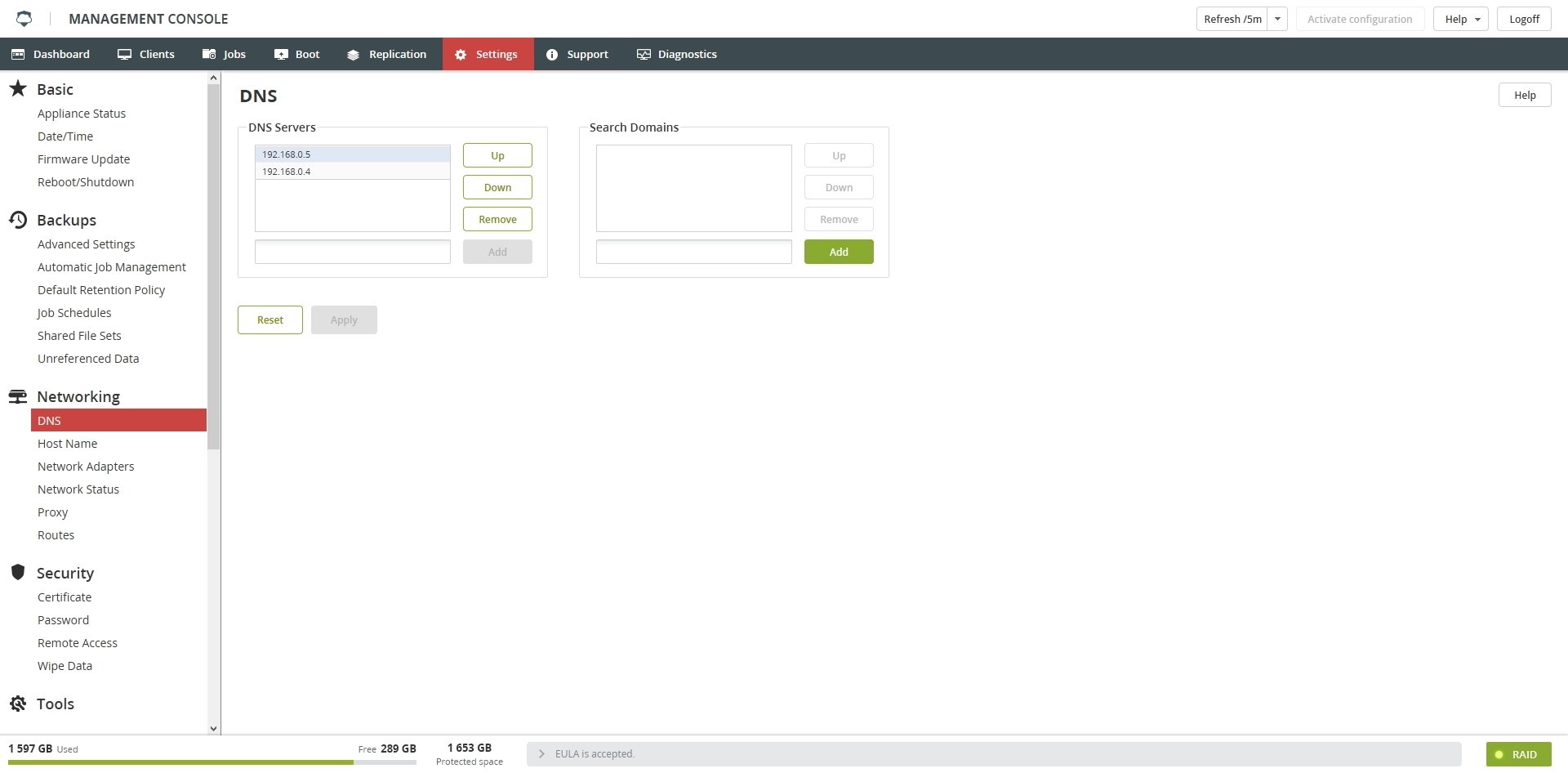Click the Support info icon
The image size is (1568, 773).
(x=552, y=55)
